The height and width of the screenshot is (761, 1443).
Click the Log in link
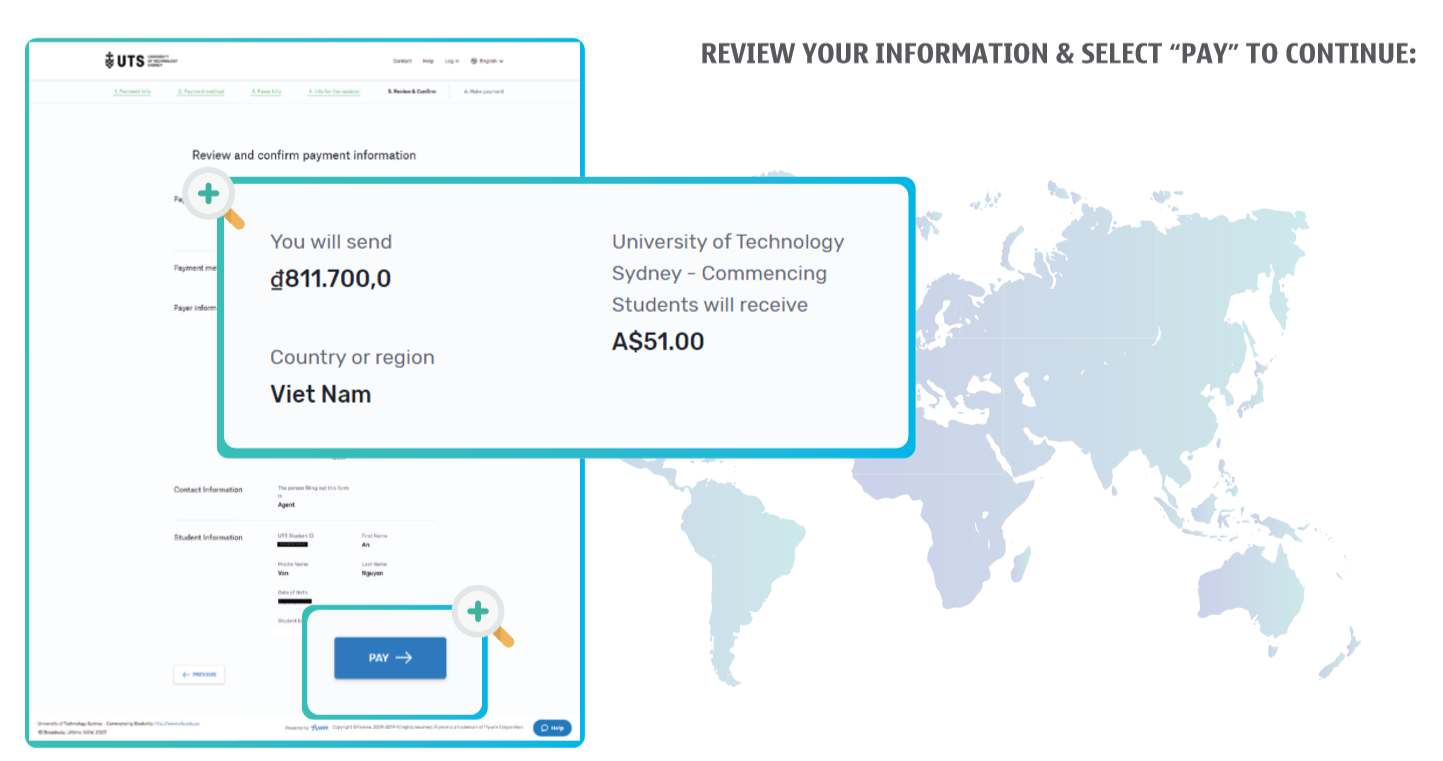(452, 61)
